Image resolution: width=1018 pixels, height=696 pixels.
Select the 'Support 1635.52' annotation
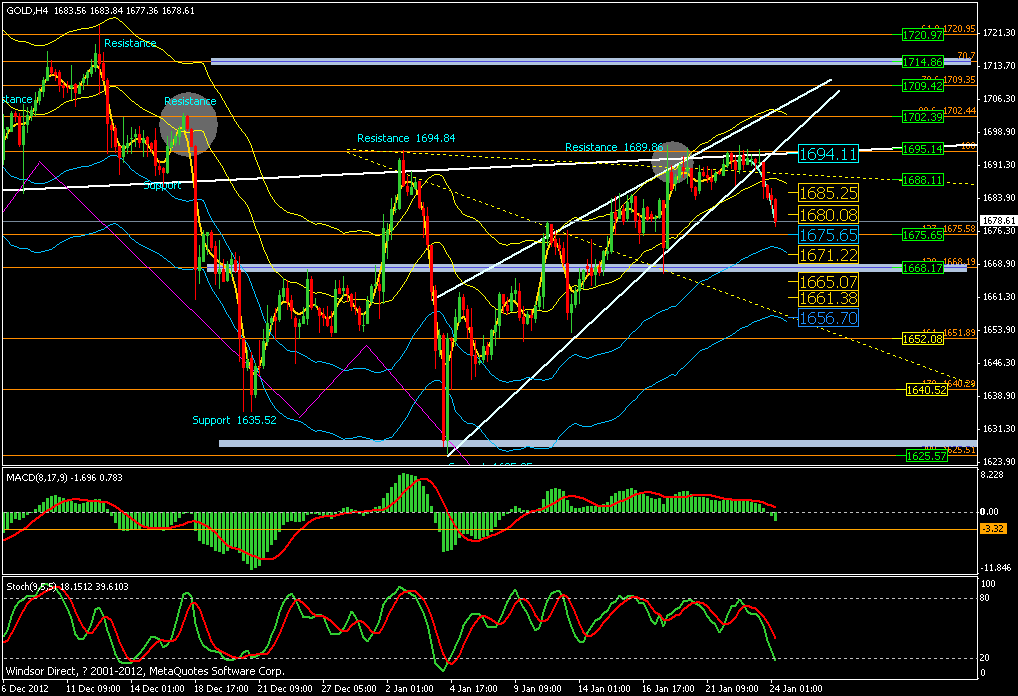[x=234, y=420]
